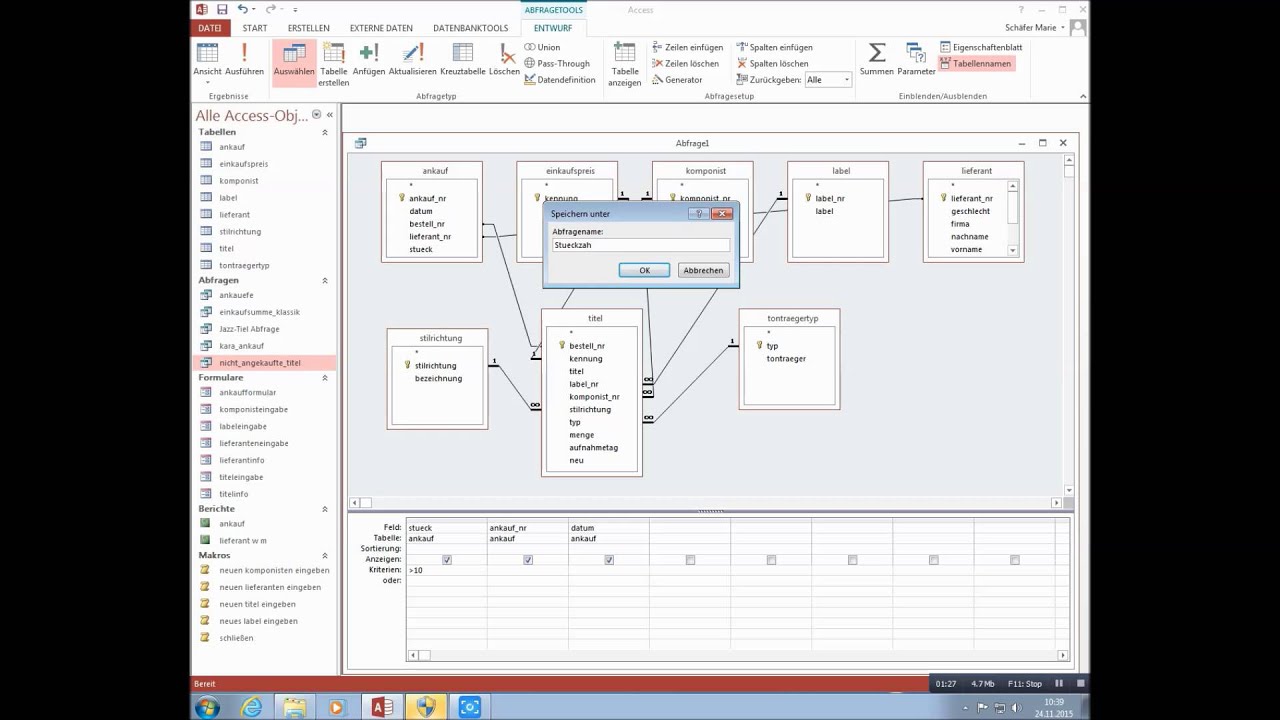Click the Kriterien cell containing >10
This screenshot has height=720, width=1280.
(446, 570)
